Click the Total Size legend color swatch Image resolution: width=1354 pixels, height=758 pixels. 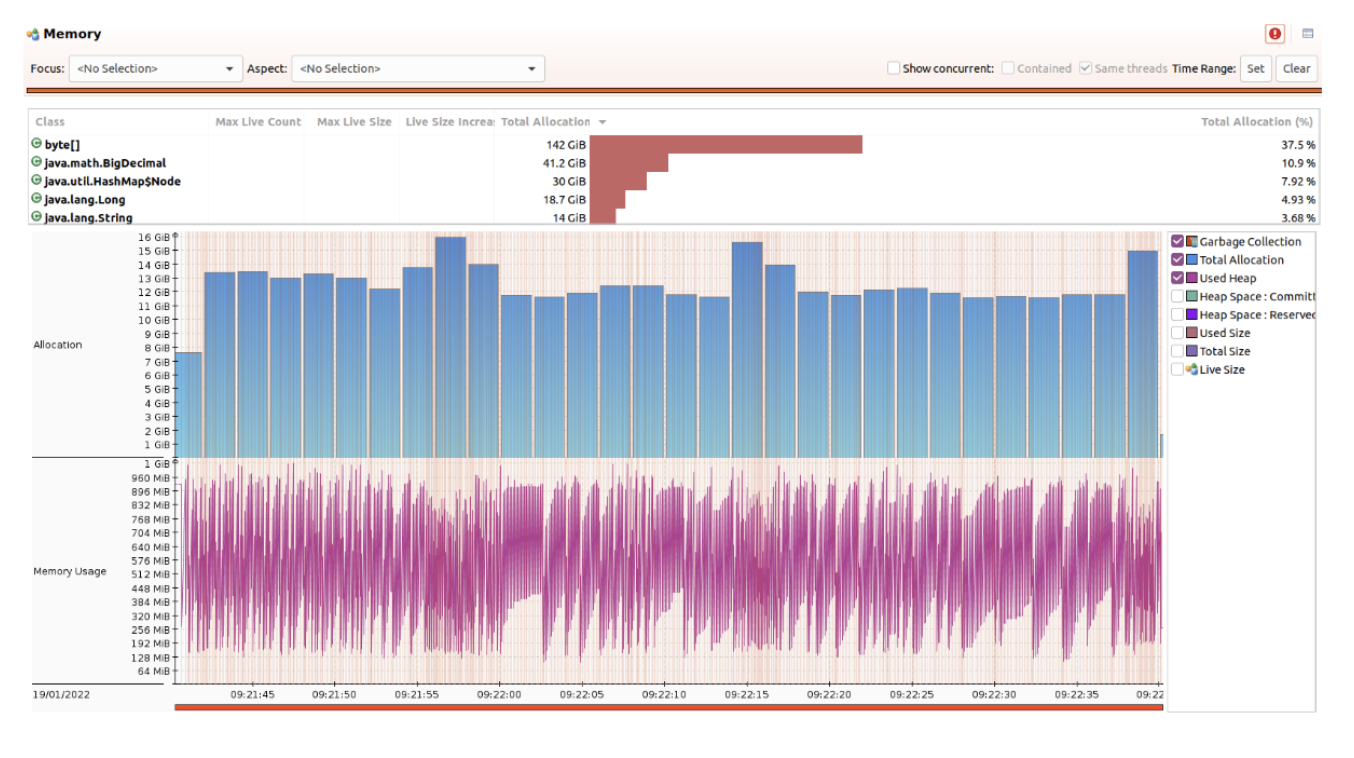click(x=1191, y=351)
